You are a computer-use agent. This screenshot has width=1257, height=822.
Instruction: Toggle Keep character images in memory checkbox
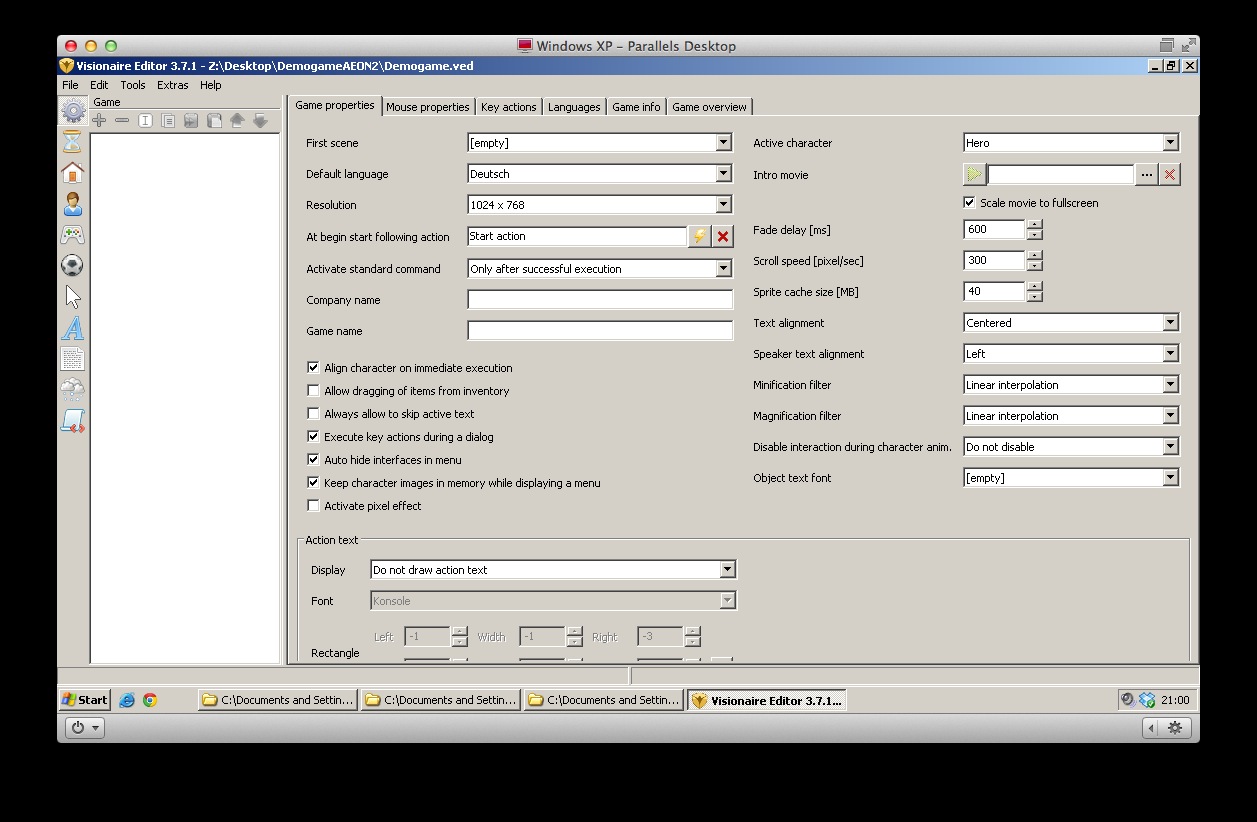pyautogui.click(x=313, y=483)
